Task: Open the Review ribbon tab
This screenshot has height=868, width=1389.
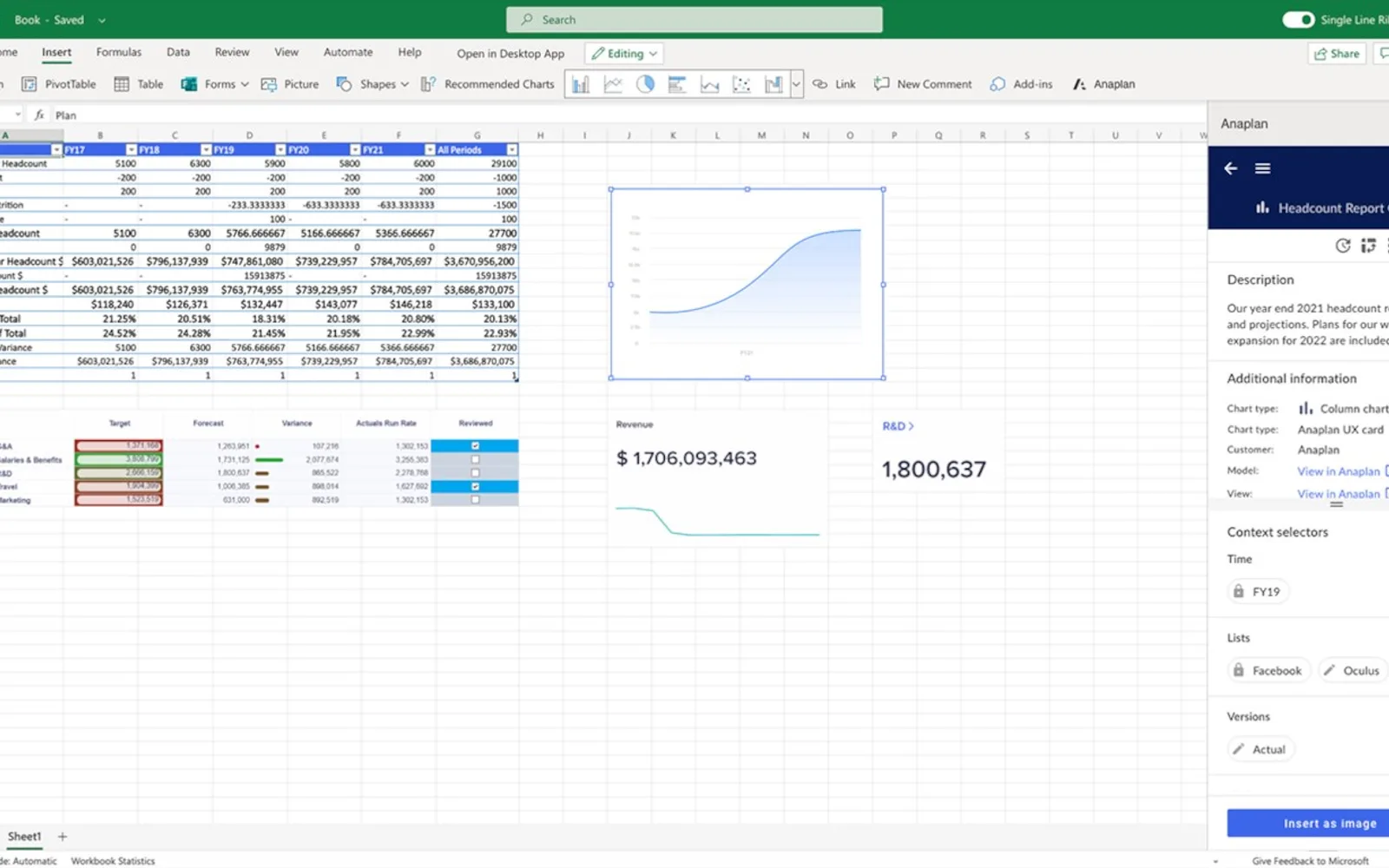Action: [x=232, y=52]
